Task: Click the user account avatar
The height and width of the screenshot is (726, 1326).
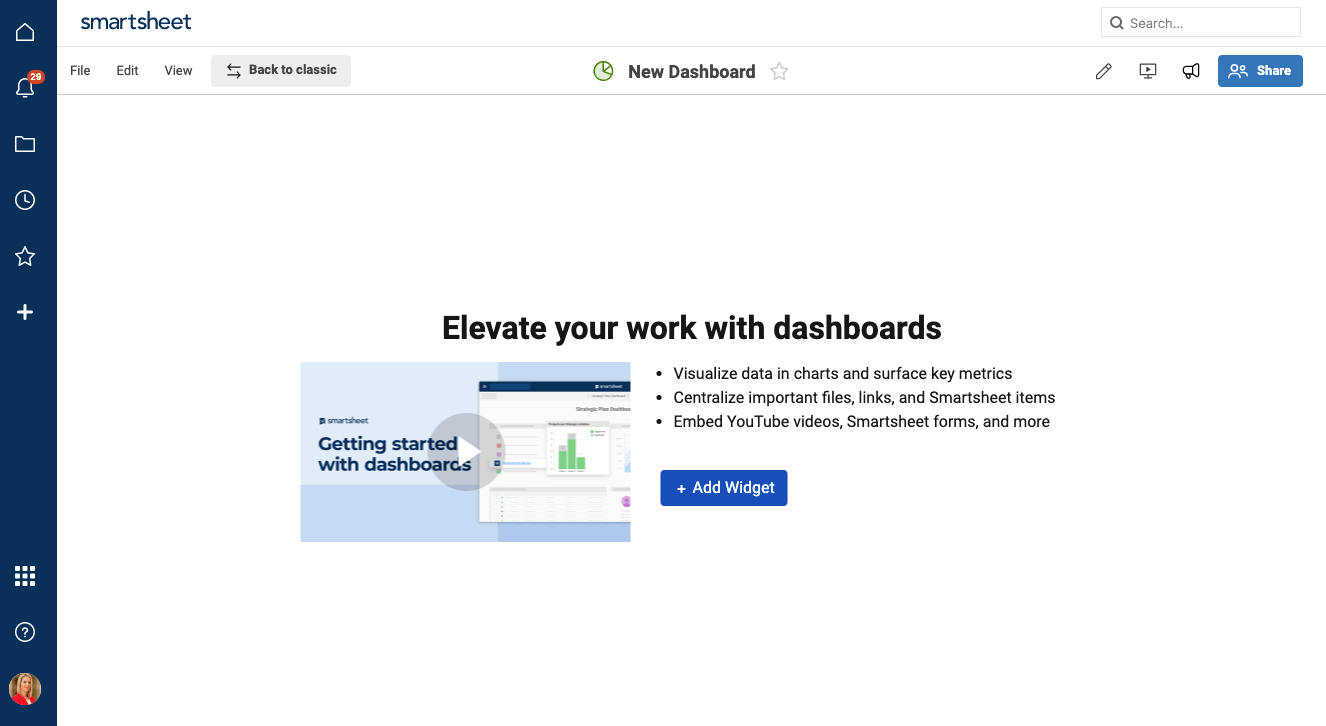Action: coord(25,689)
